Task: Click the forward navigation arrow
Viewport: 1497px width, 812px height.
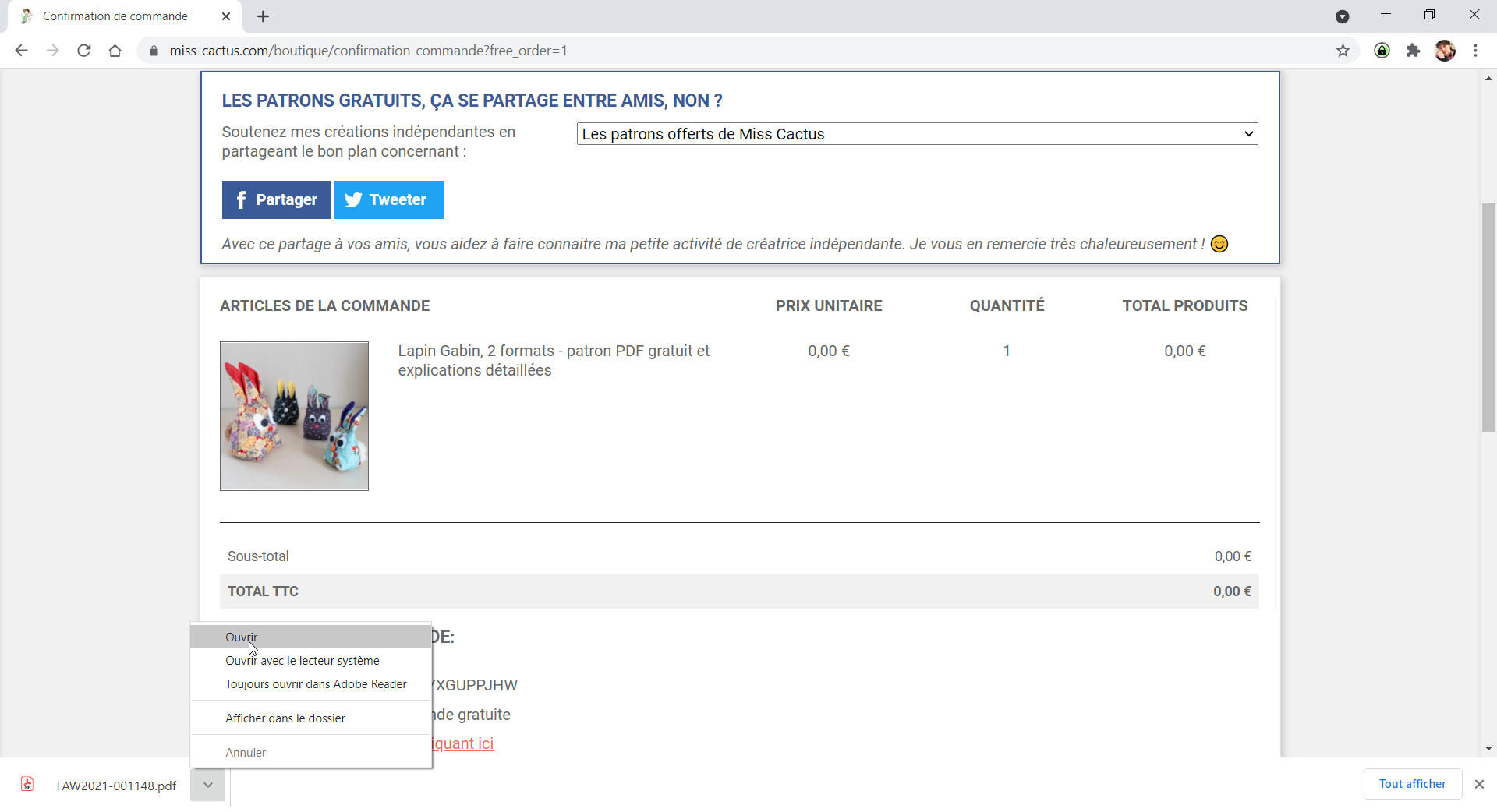Action: point(52,50)
